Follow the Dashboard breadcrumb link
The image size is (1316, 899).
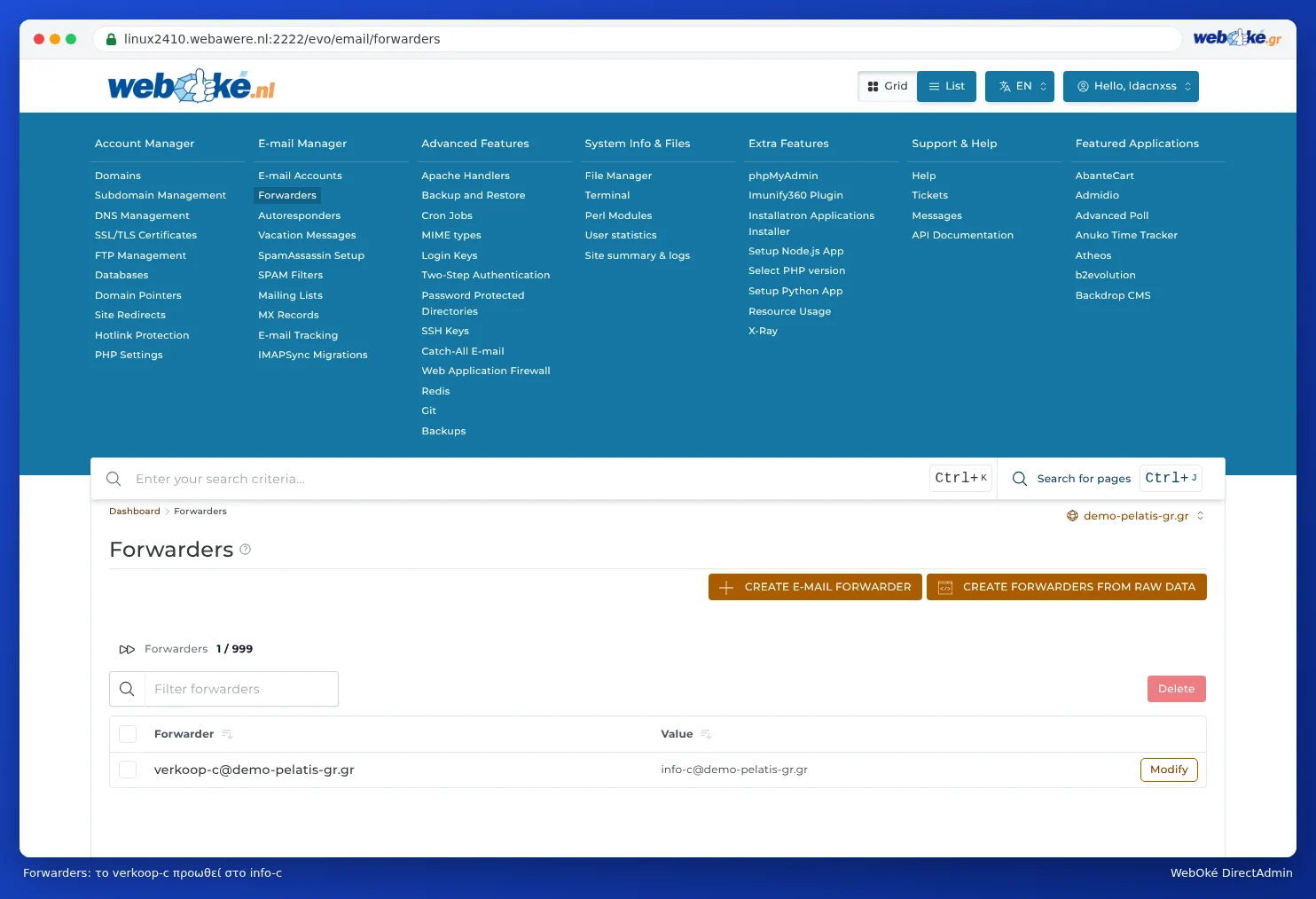tap(135, 512)
